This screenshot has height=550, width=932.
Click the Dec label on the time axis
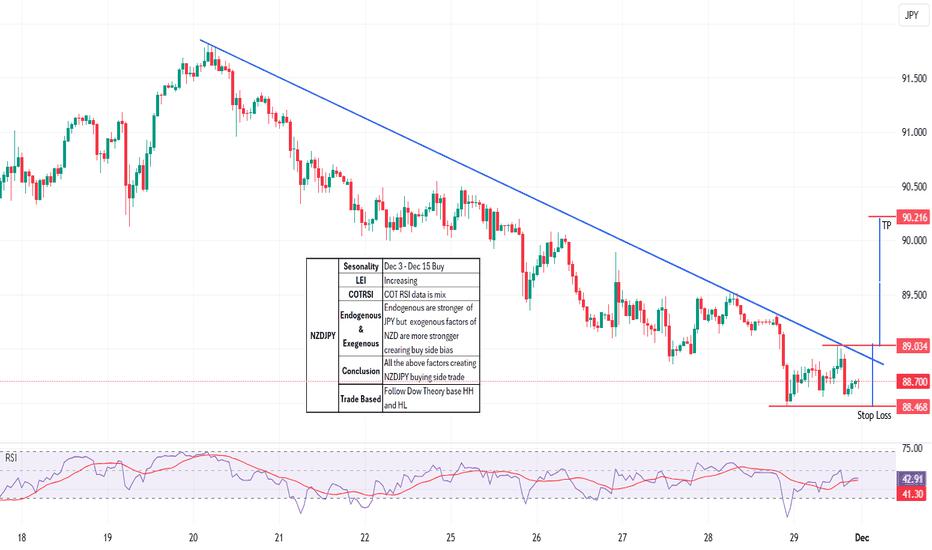[862, 538]
